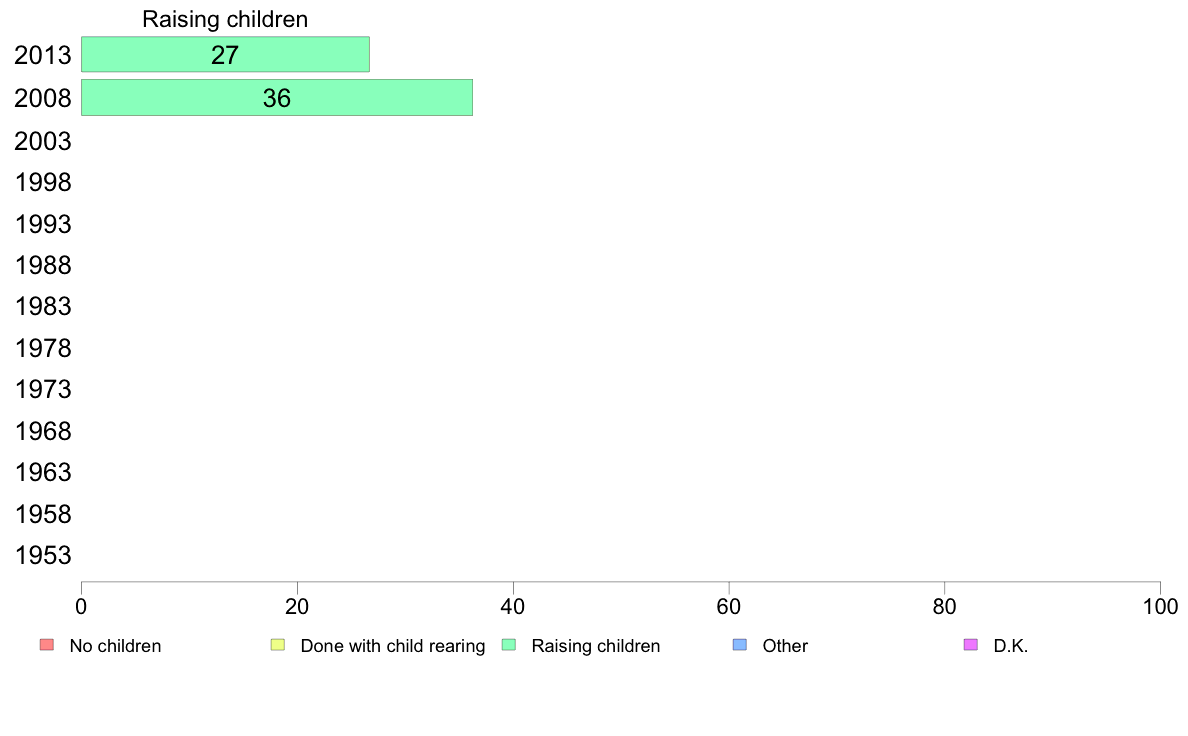Click the blue Other legend swatch
Screen dimensions: 1188x736
pos(740,645)
